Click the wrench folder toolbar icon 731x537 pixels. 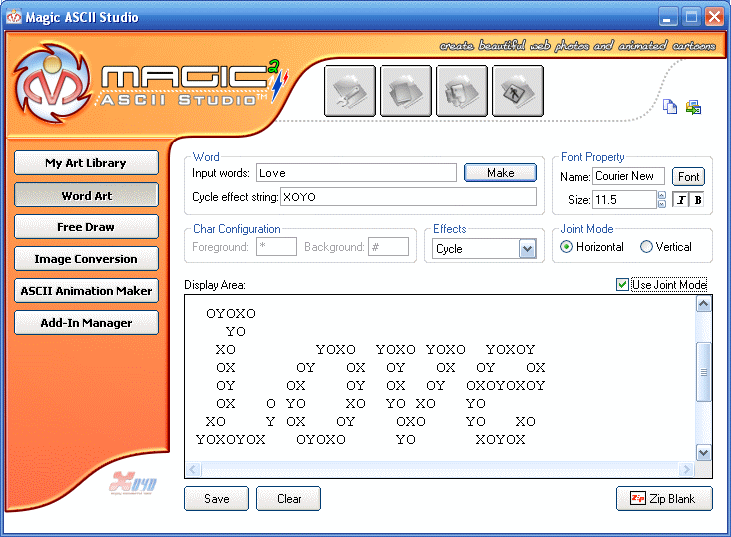[x=350, y=91]
